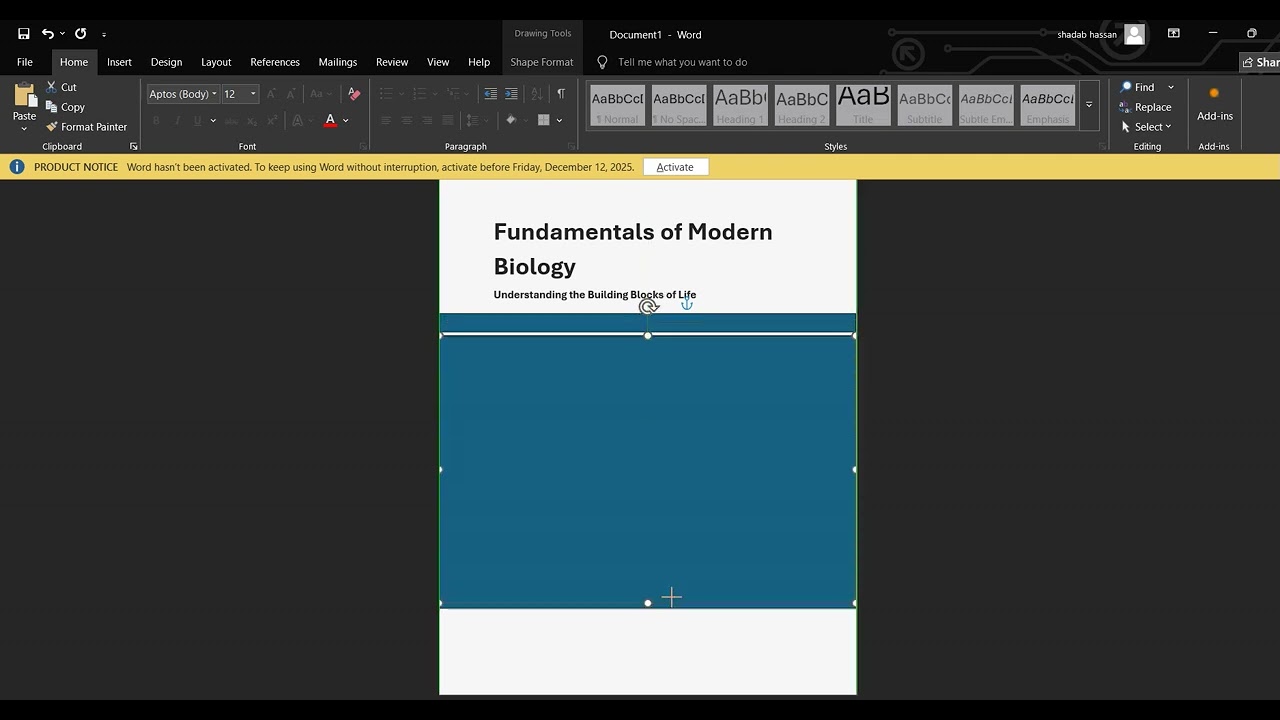Open the Ribbon Display Options icon

(x=1174, y=34)
